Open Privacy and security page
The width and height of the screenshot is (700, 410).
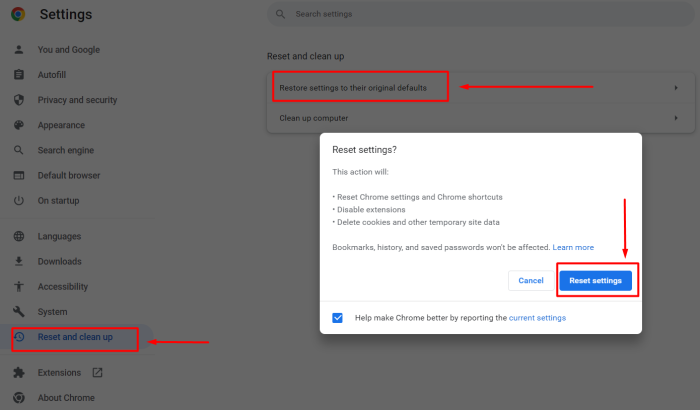[x=77, y=100]
